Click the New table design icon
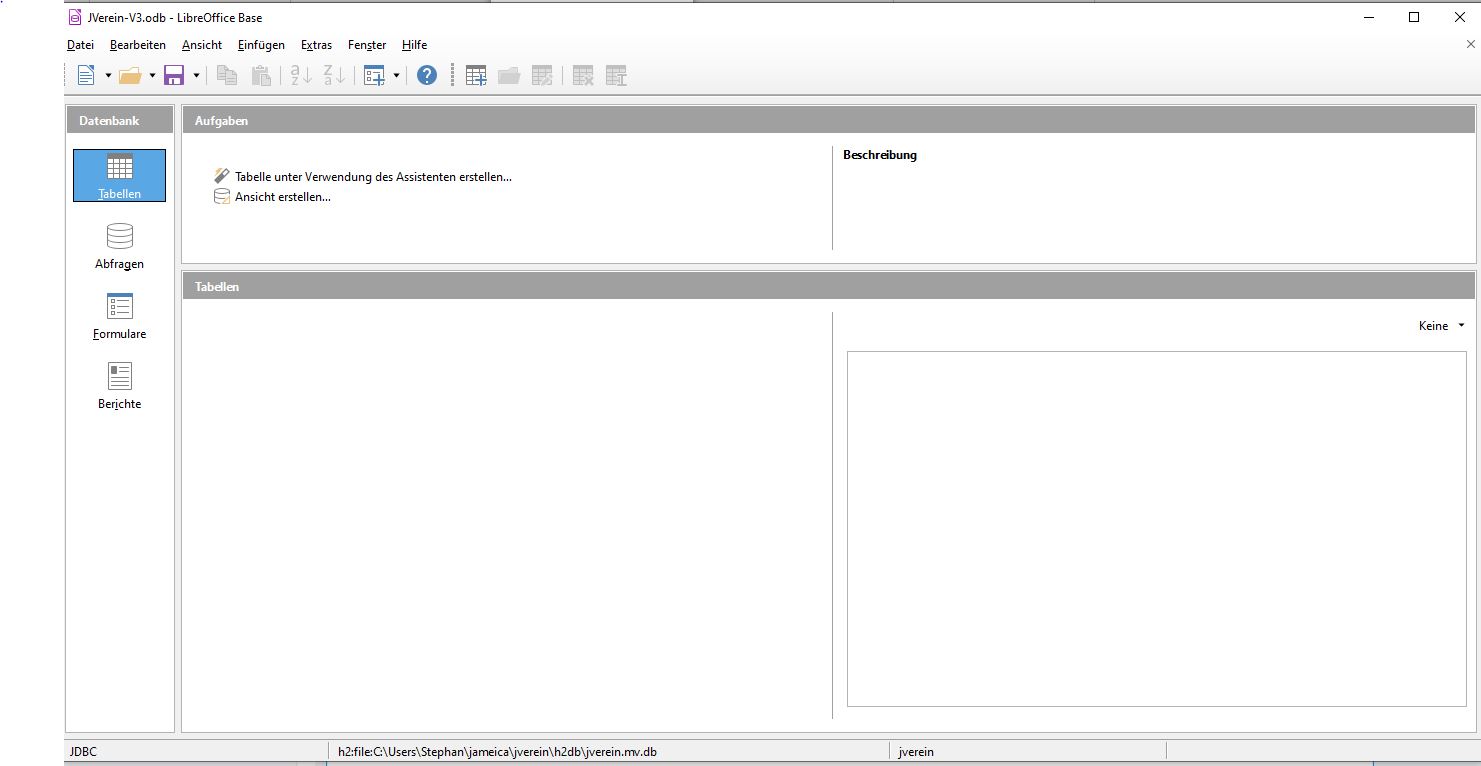The image size is (1481, 766). point(476,75)
